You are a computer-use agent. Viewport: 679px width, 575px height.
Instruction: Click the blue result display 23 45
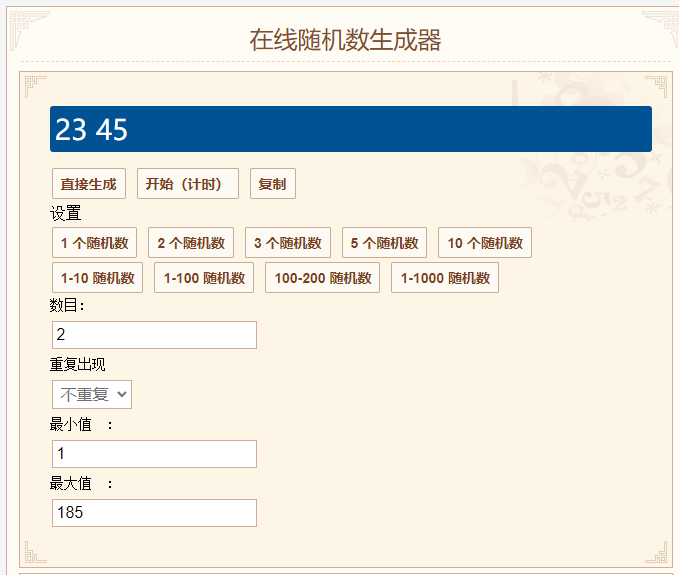tap(351, 129)
